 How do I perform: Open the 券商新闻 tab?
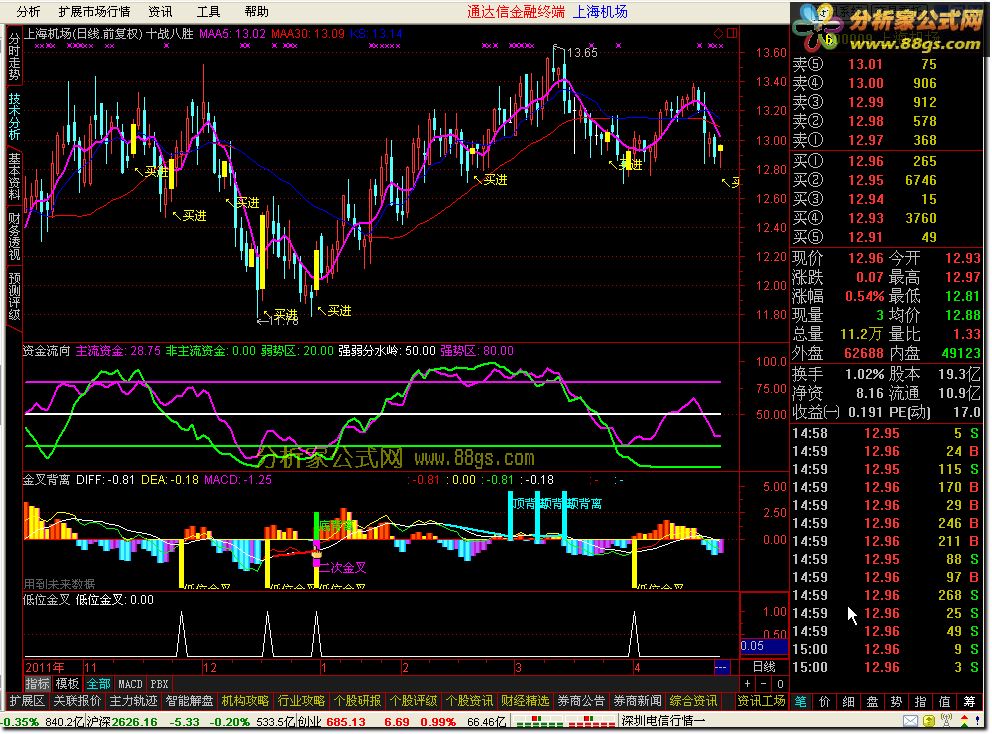tap(637, 701)
